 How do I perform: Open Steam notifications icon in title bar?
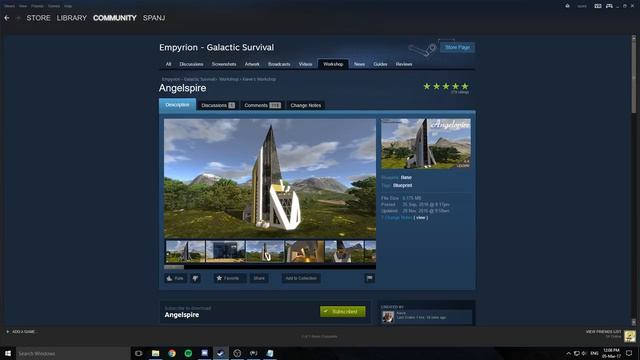[x=567, y=6]
